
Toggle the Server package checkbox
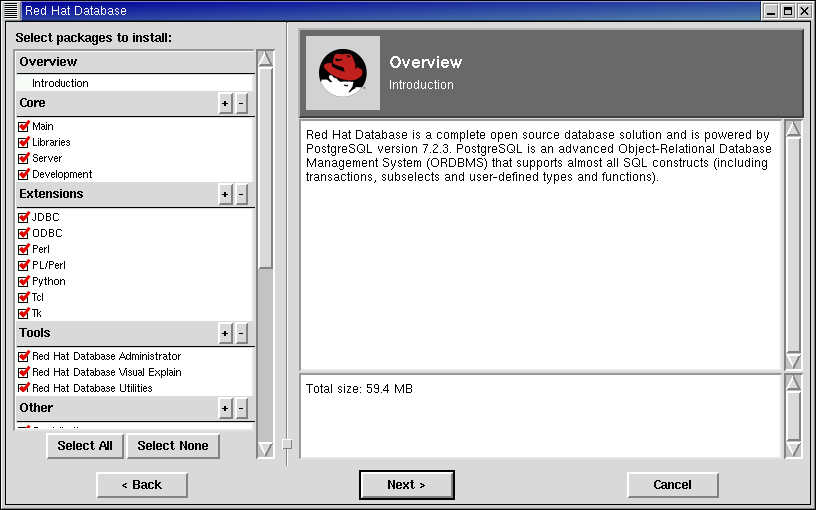(23, 158)
